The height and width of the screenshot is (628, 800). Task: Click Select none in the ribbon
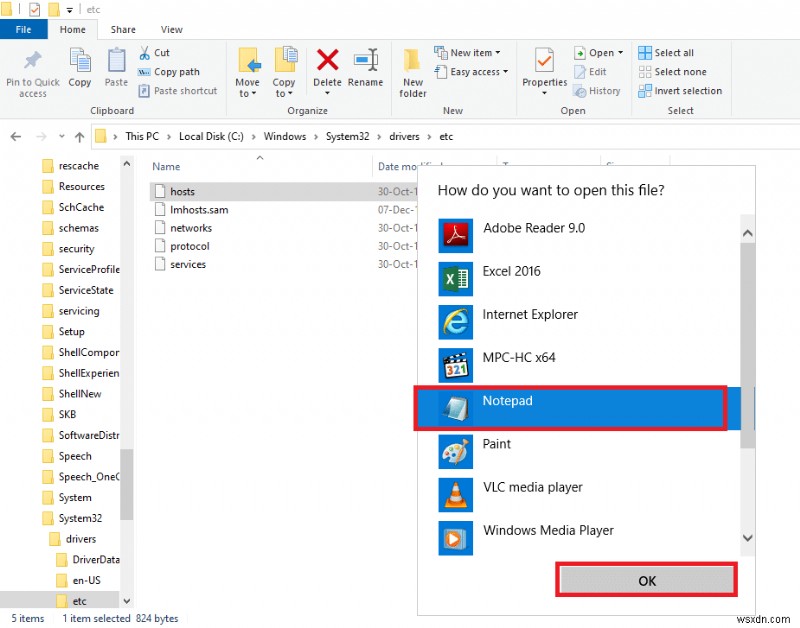672,72
